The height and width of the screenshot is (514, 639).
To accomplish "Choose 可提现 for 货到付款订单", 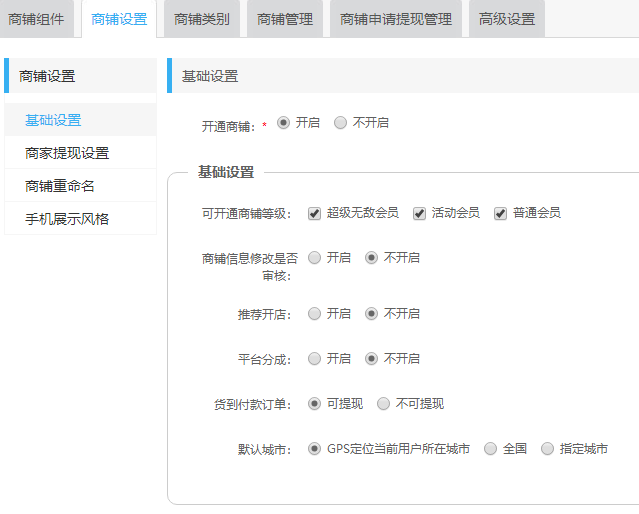I will tap(314, 404).
